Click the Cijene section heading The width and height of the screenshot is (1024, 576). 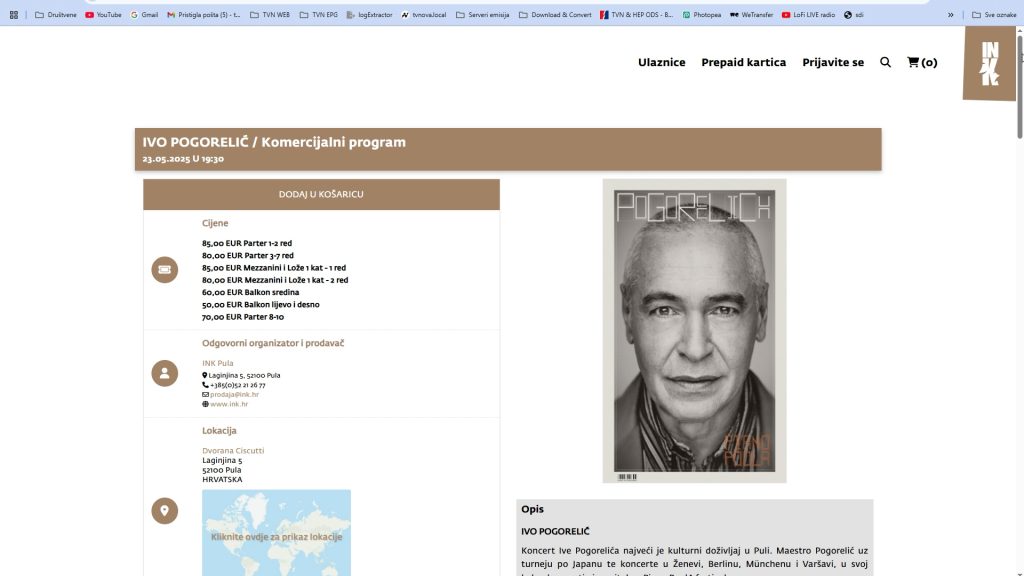215,223
